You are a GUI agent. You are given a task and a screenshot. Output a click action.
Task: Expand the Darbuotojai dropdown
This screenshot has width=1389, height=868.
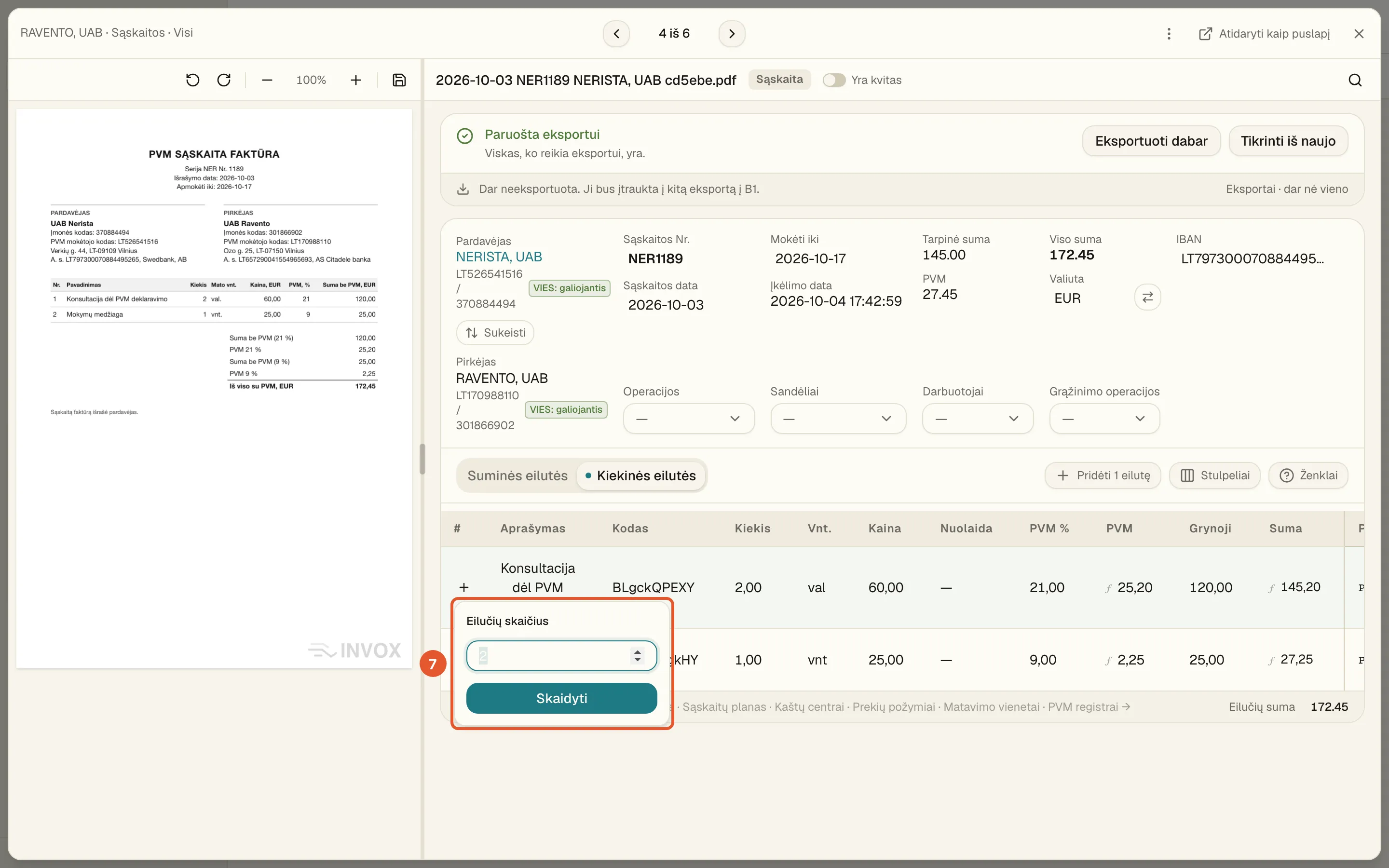(x=978, y=419)
